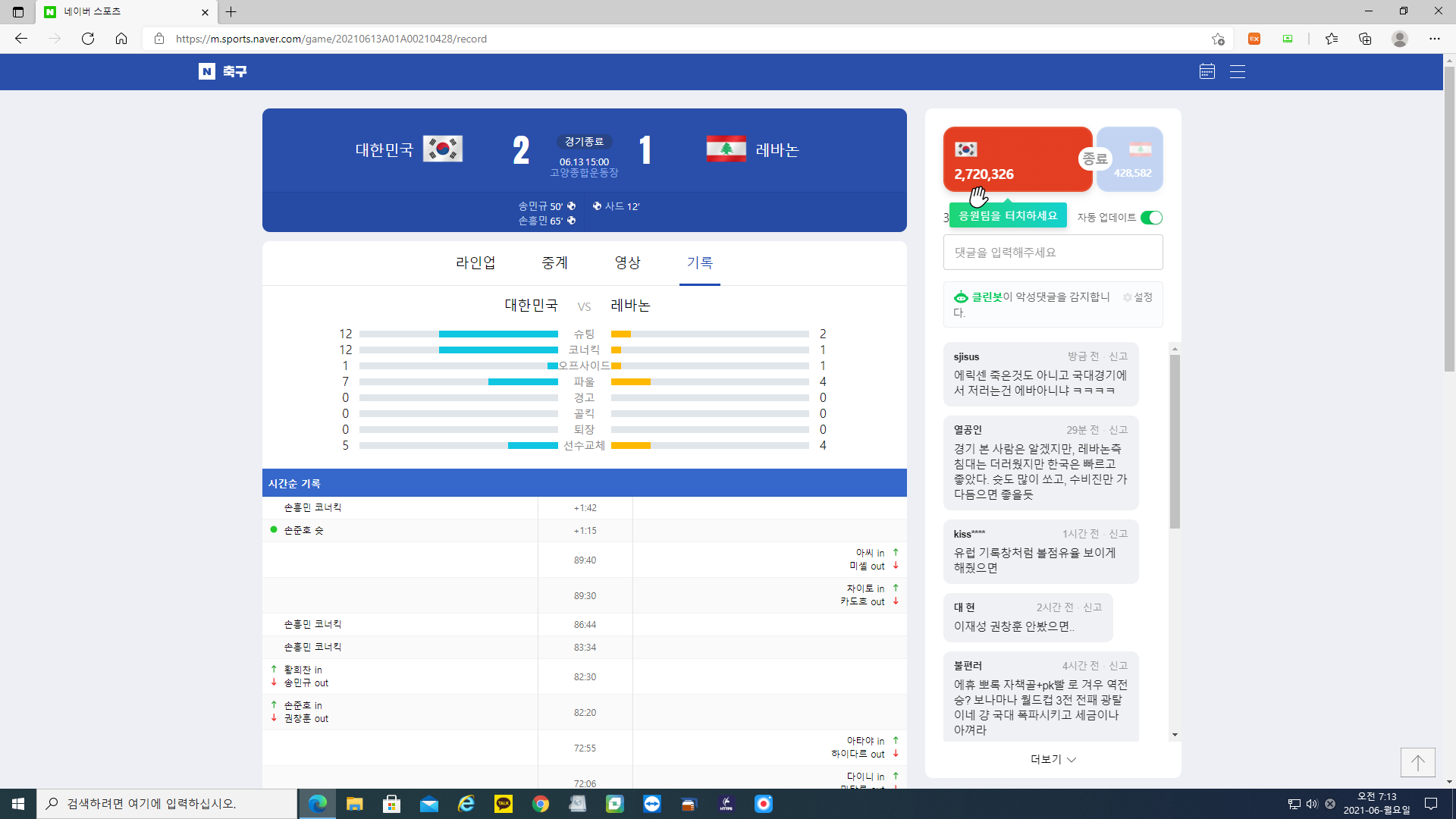Cheer for Korea red vote card
Viewport: 1456px width, 819px height.
tap(1018, 159)
